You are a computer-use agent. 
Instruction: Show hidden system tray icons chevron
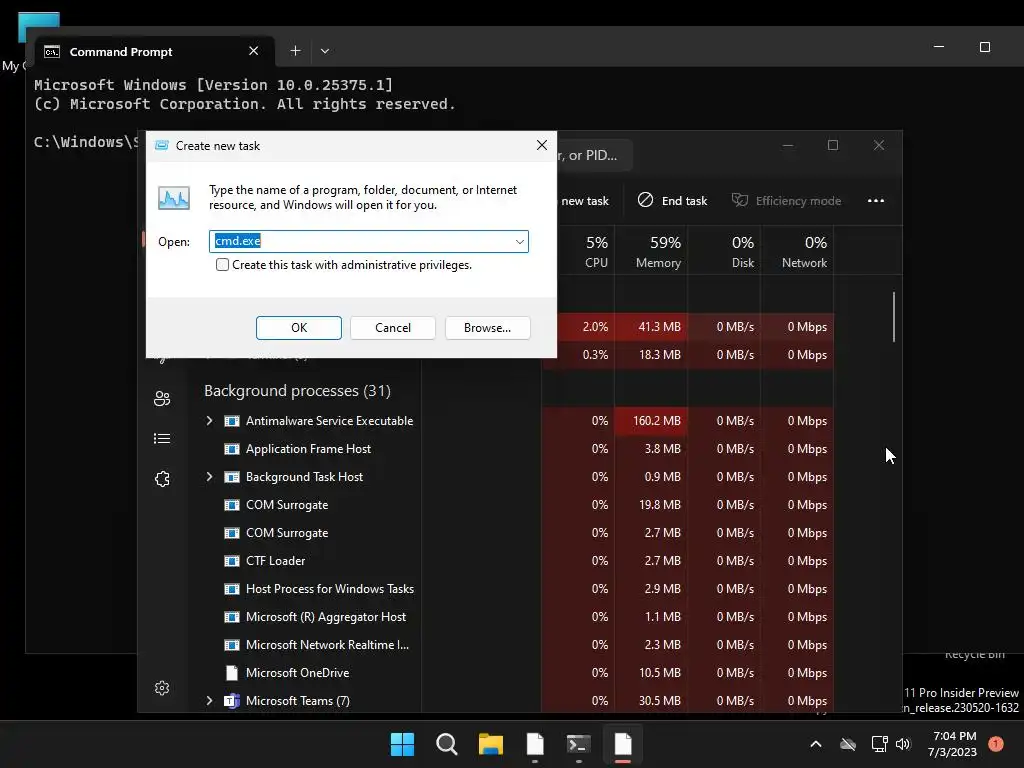pos(816,744)
